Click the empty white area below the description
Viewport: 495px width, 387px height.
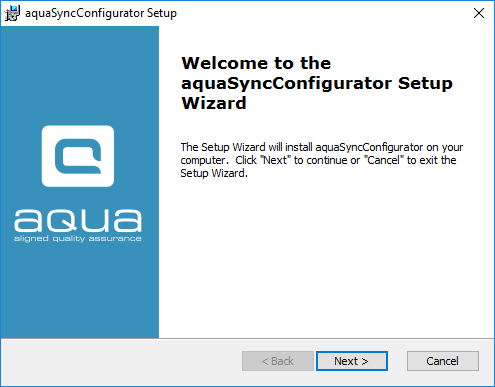coord(327,258)
